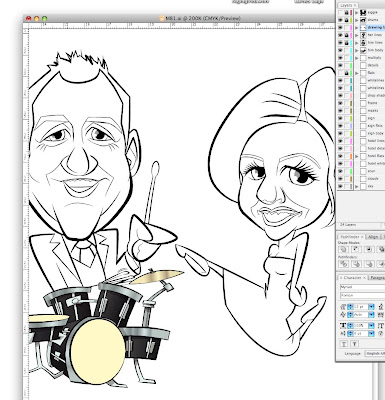Viewport: 385px width, 400px height.
Task: Close the Layers panel tab with its x
Action: 355,5
